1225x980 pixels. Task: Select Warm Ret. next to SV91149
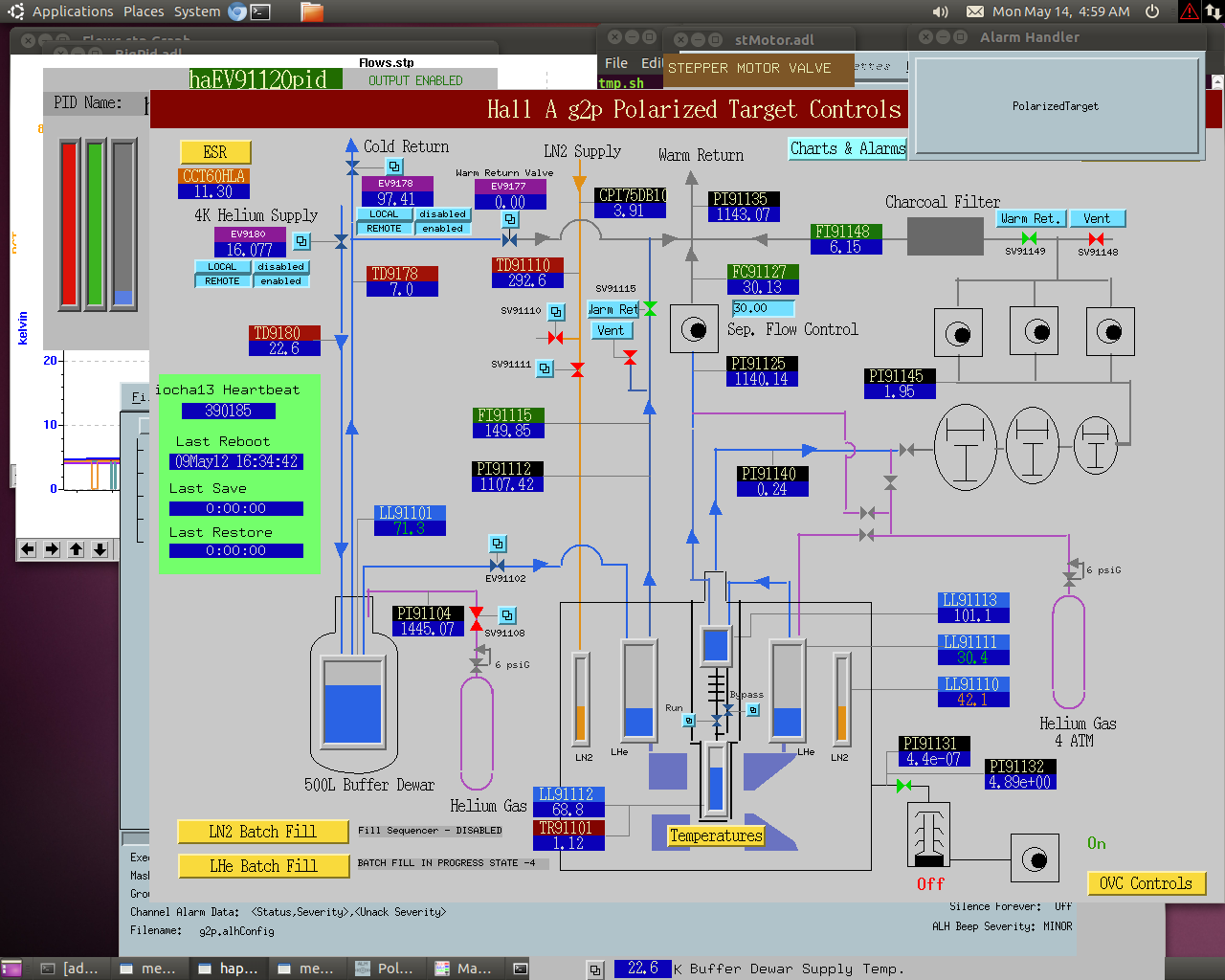coord(1031,218)
